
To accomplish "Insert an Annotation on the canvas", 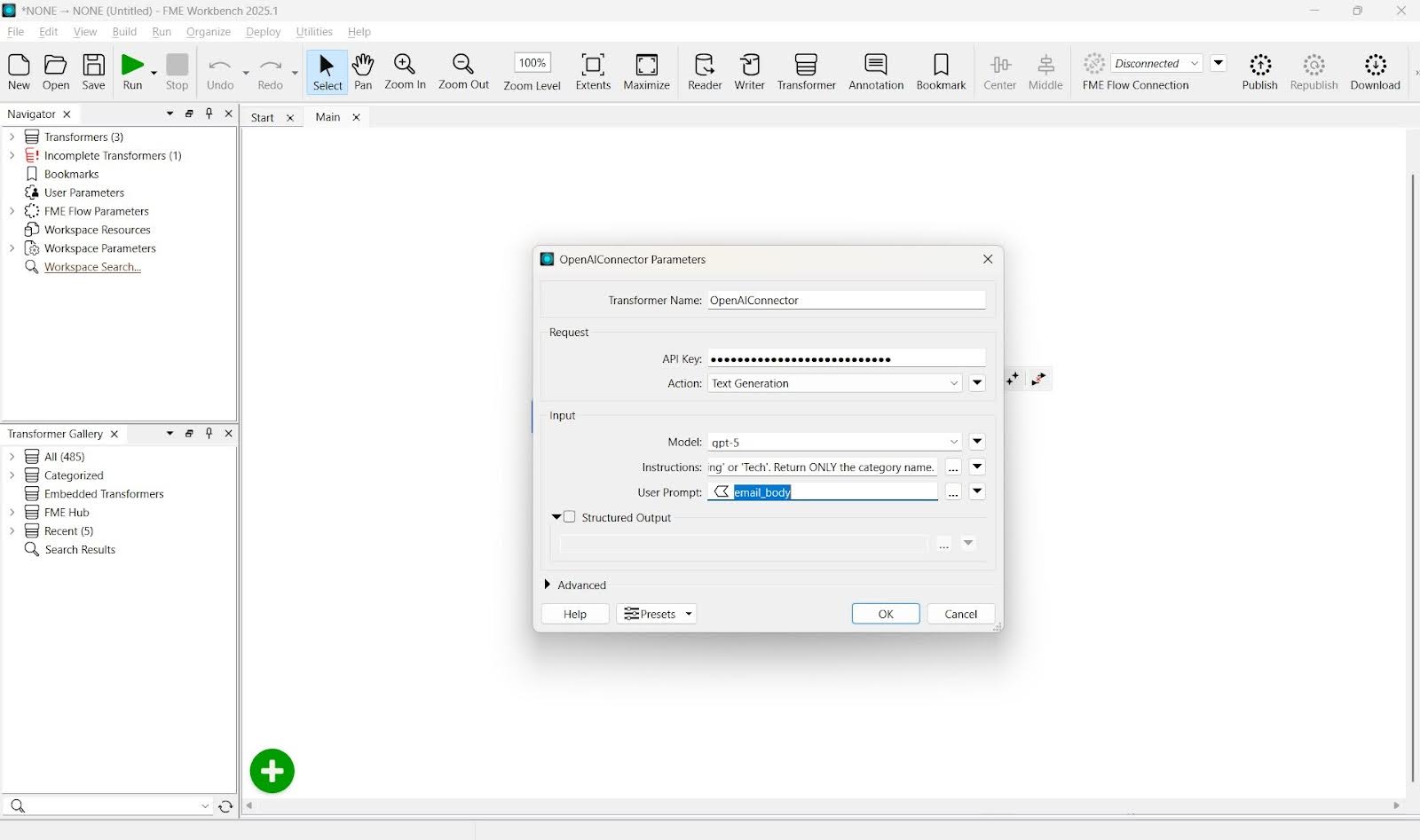I will tap(875, 71).
